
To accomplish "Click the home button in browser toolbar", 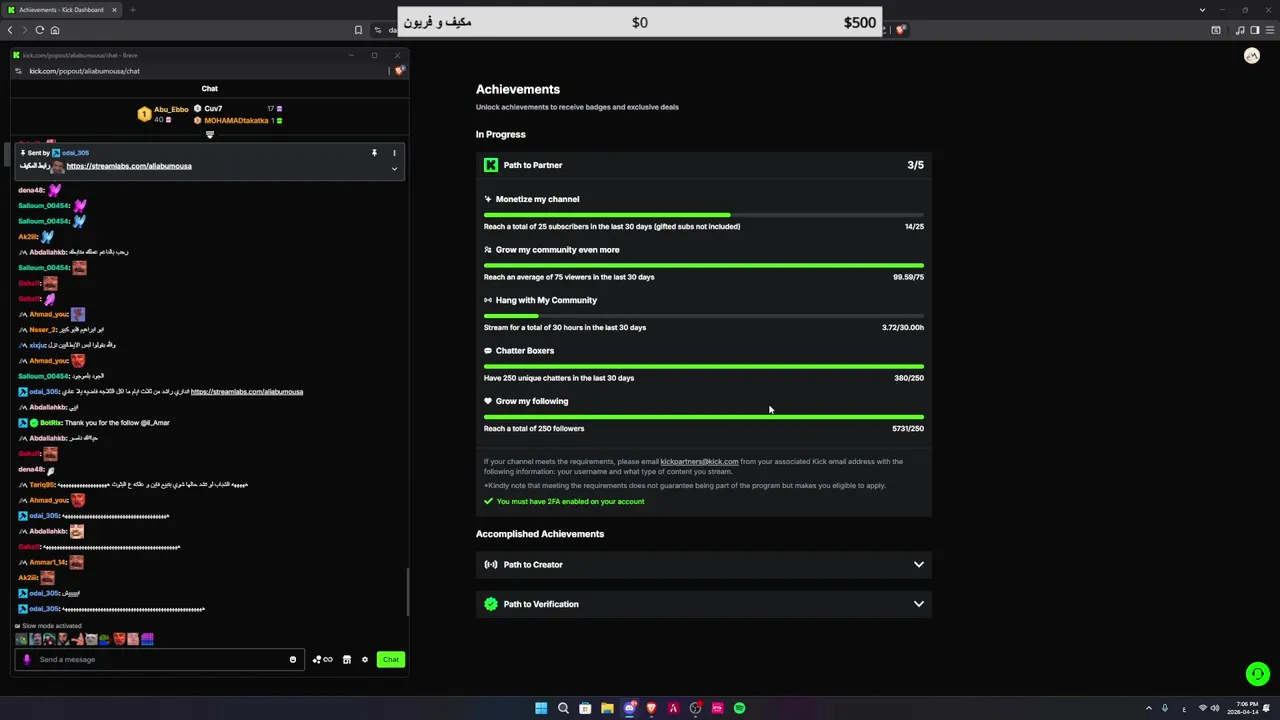I will coord(55,30).
